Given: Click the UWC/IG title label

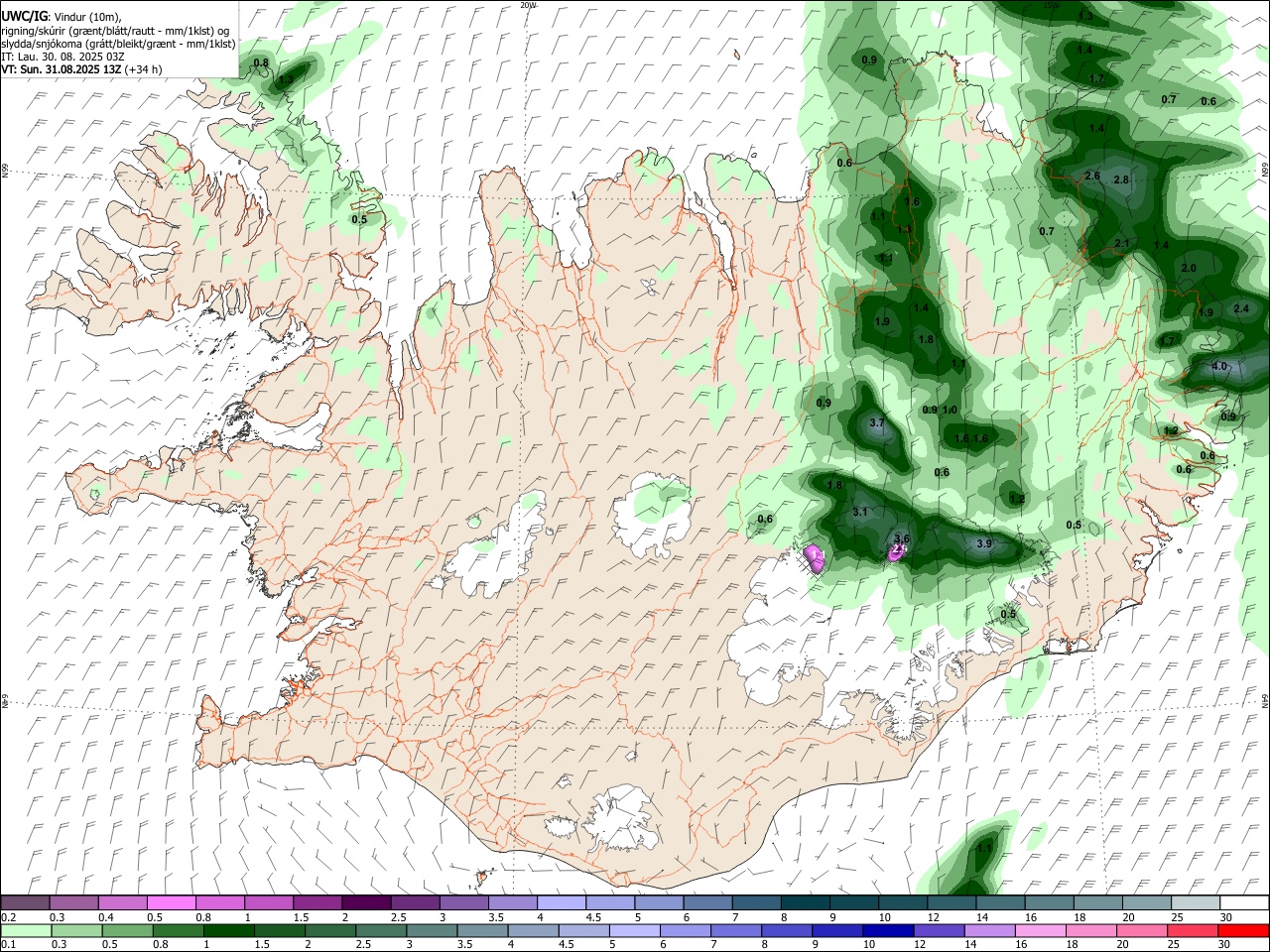Looking at the screenshot, I should [x=23, y=15].
